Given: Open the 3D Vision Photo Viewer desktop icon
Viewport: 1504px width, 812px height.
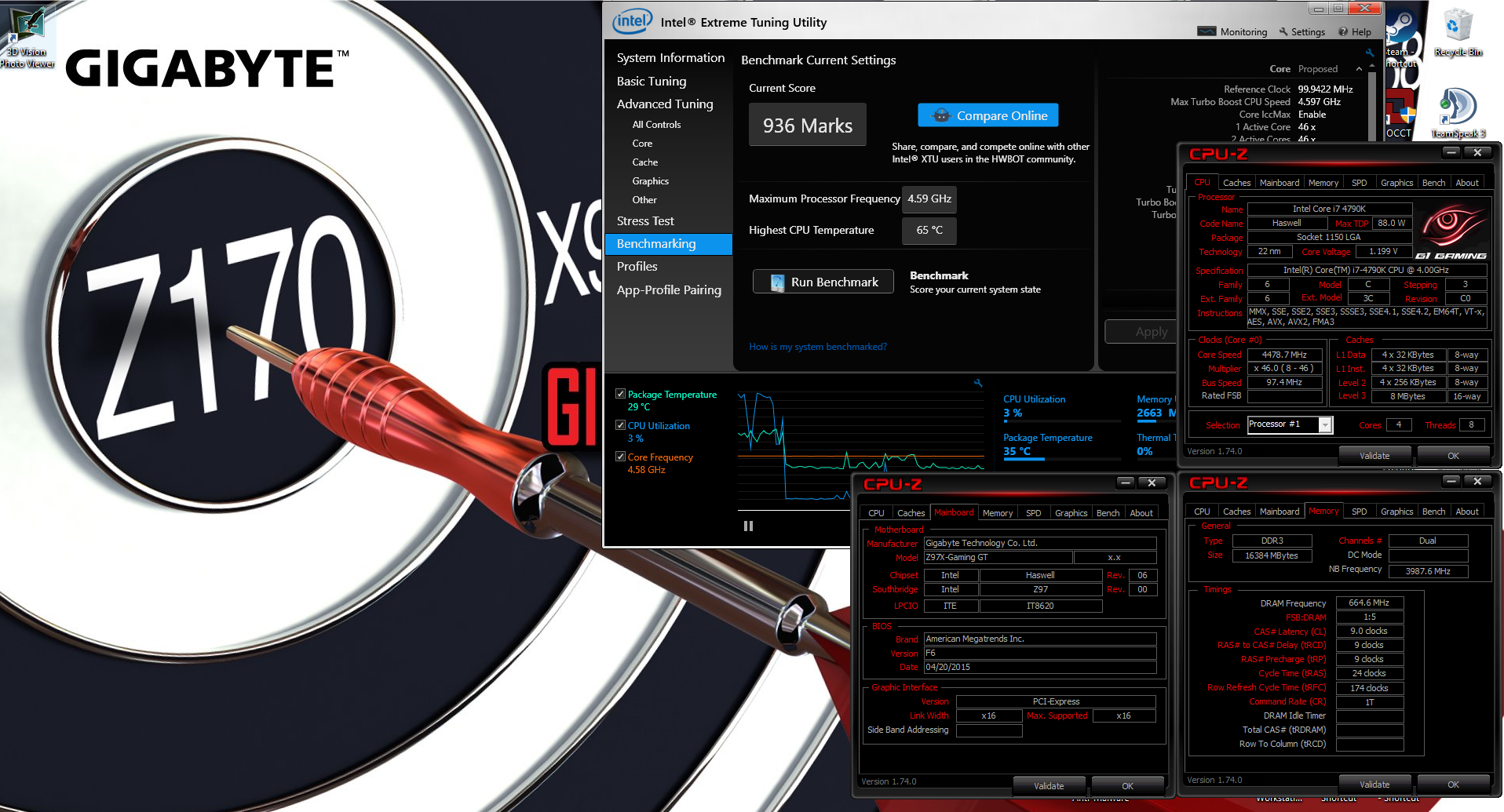Looking at the screenshot, I should pos(27,37).
